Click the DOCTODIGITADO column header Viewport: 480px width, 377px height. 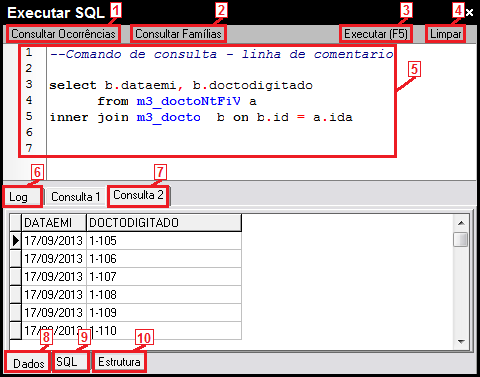[x=164, y=223]
